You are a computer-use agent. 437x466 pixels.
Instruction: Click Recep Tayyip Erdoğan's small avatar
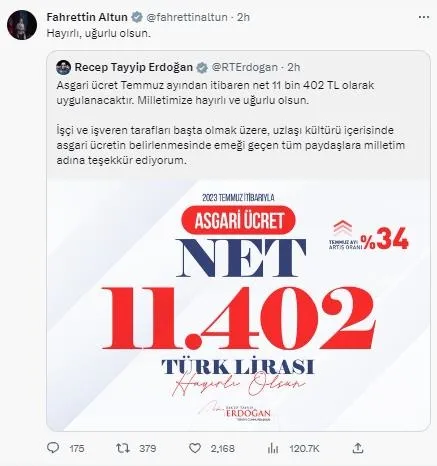[63, 67]
